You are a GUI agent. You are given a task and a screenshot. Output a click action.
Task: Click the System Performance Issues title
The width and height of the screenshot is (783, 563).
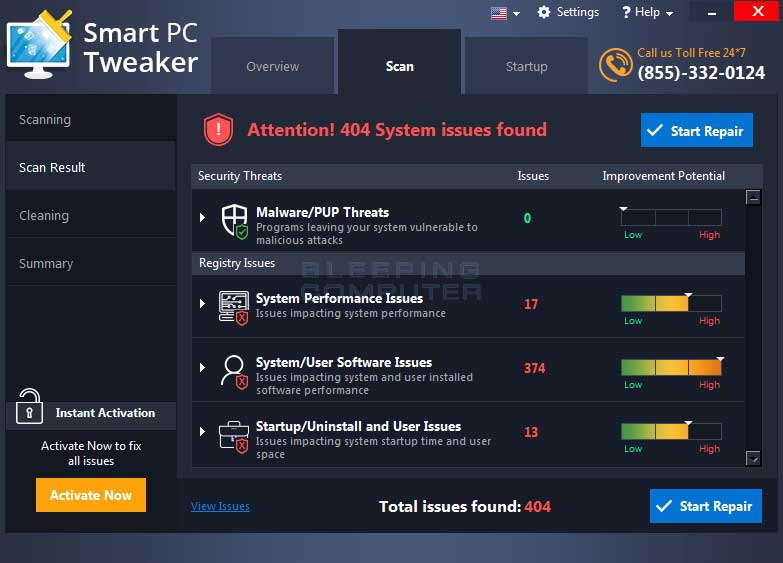339,298
